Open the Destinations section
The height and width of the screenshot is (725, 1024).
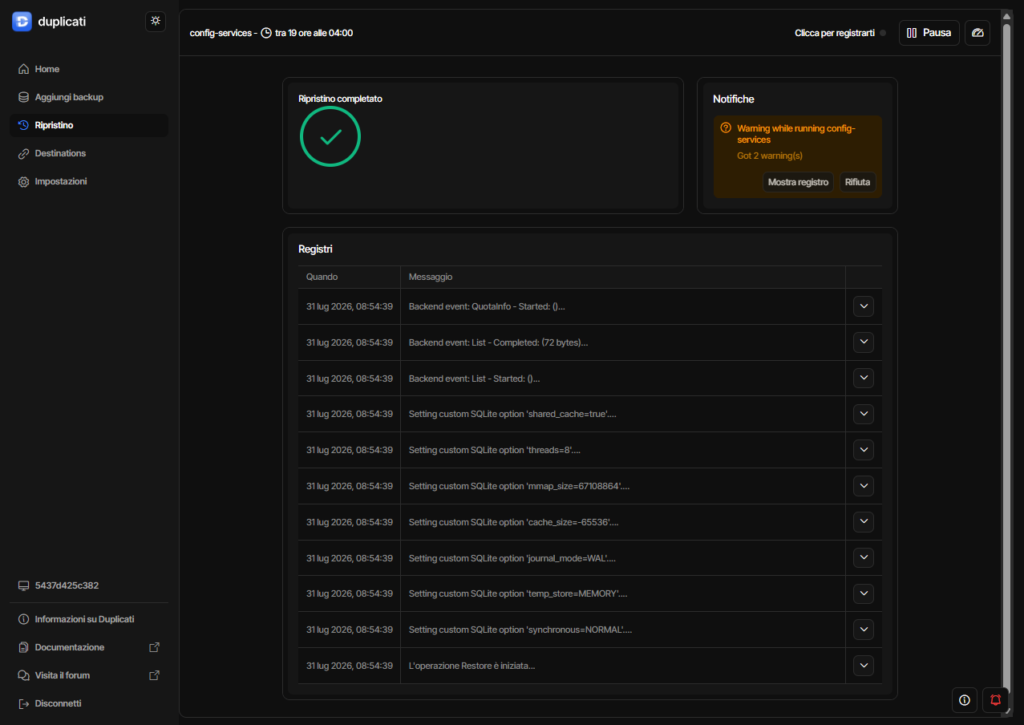point(89,153)
